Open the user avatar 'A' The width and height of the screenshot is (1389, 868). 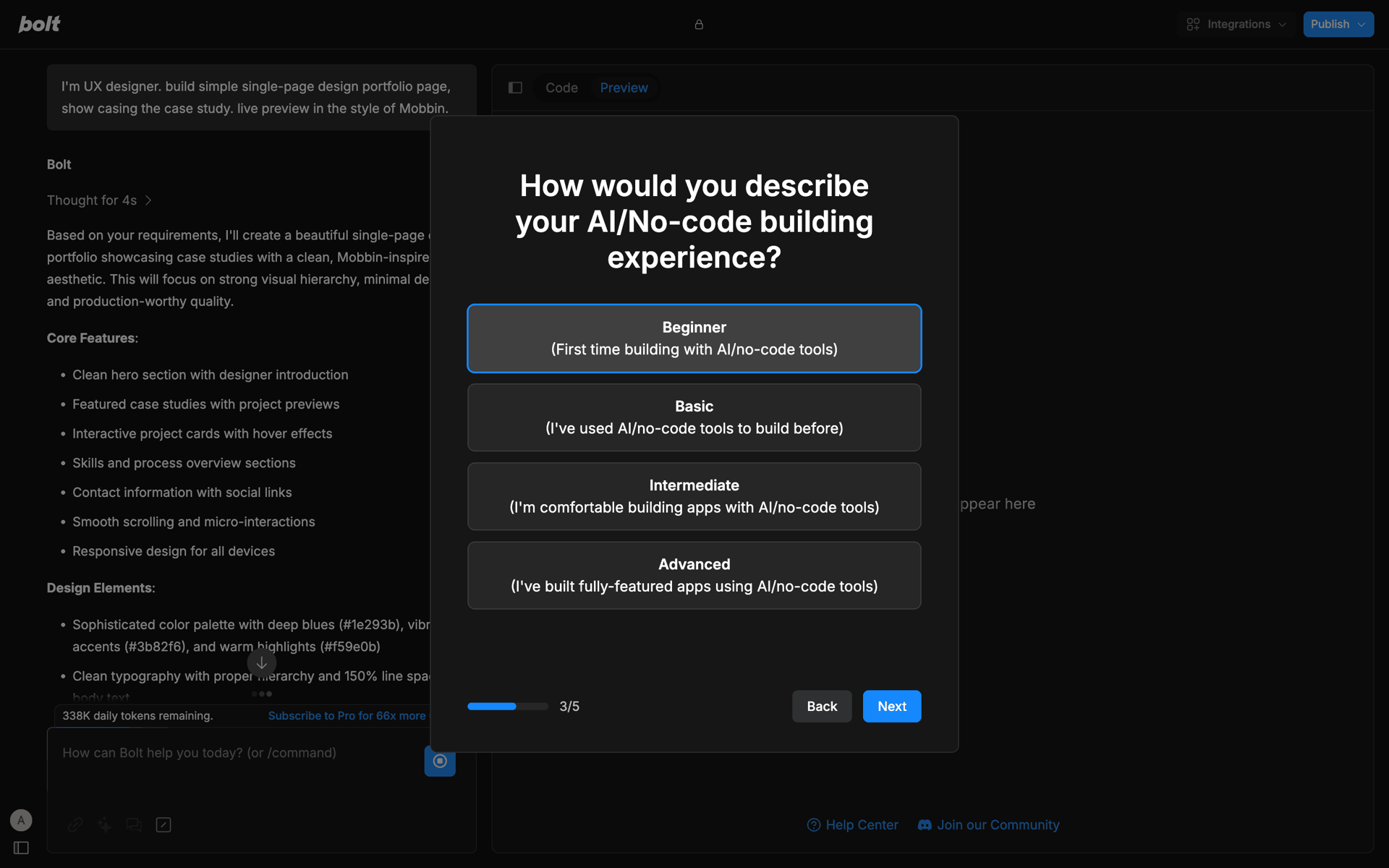(x=21, y=820)
